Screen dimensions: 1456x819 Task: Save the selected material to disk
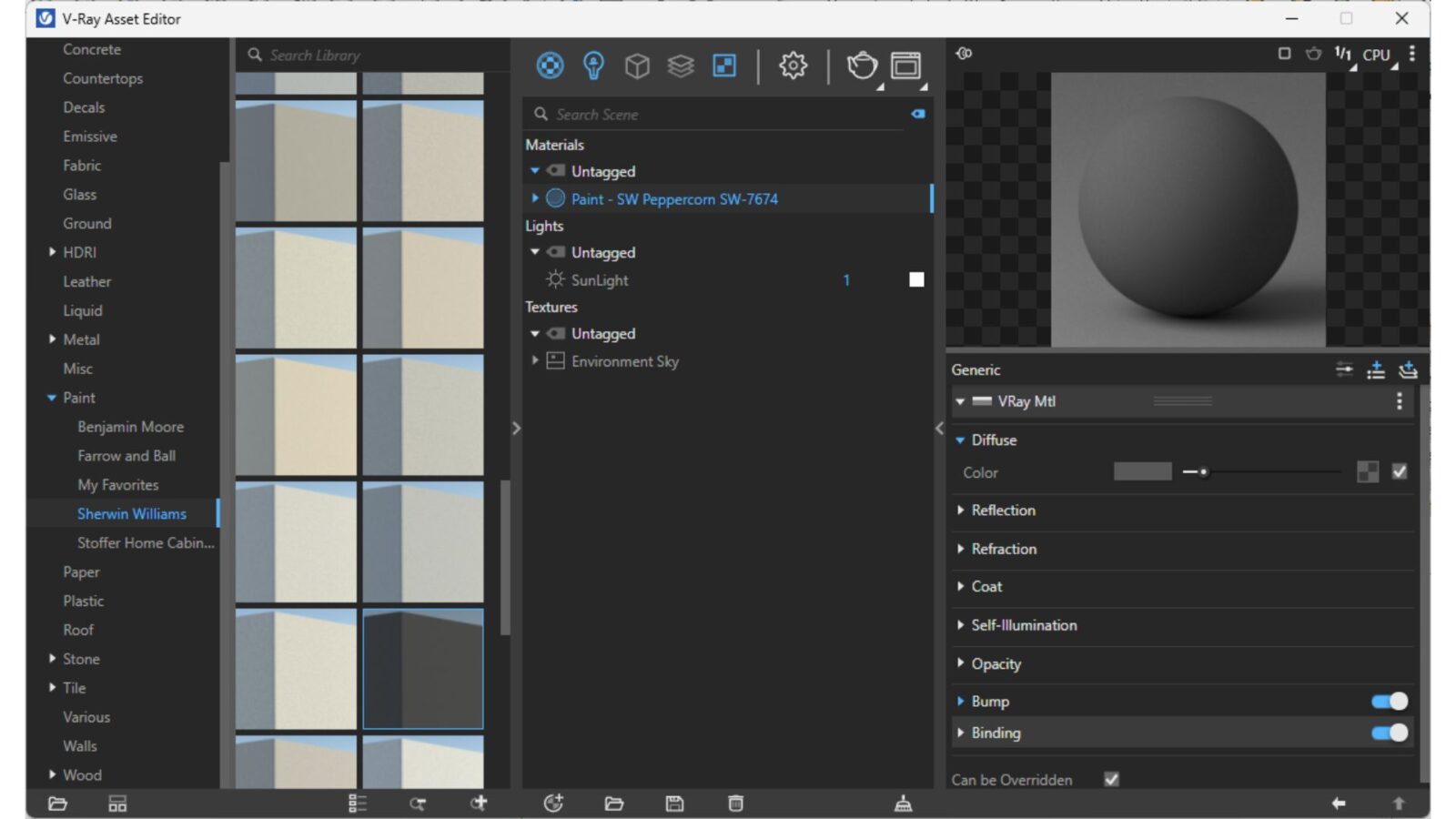coord(675,804)
